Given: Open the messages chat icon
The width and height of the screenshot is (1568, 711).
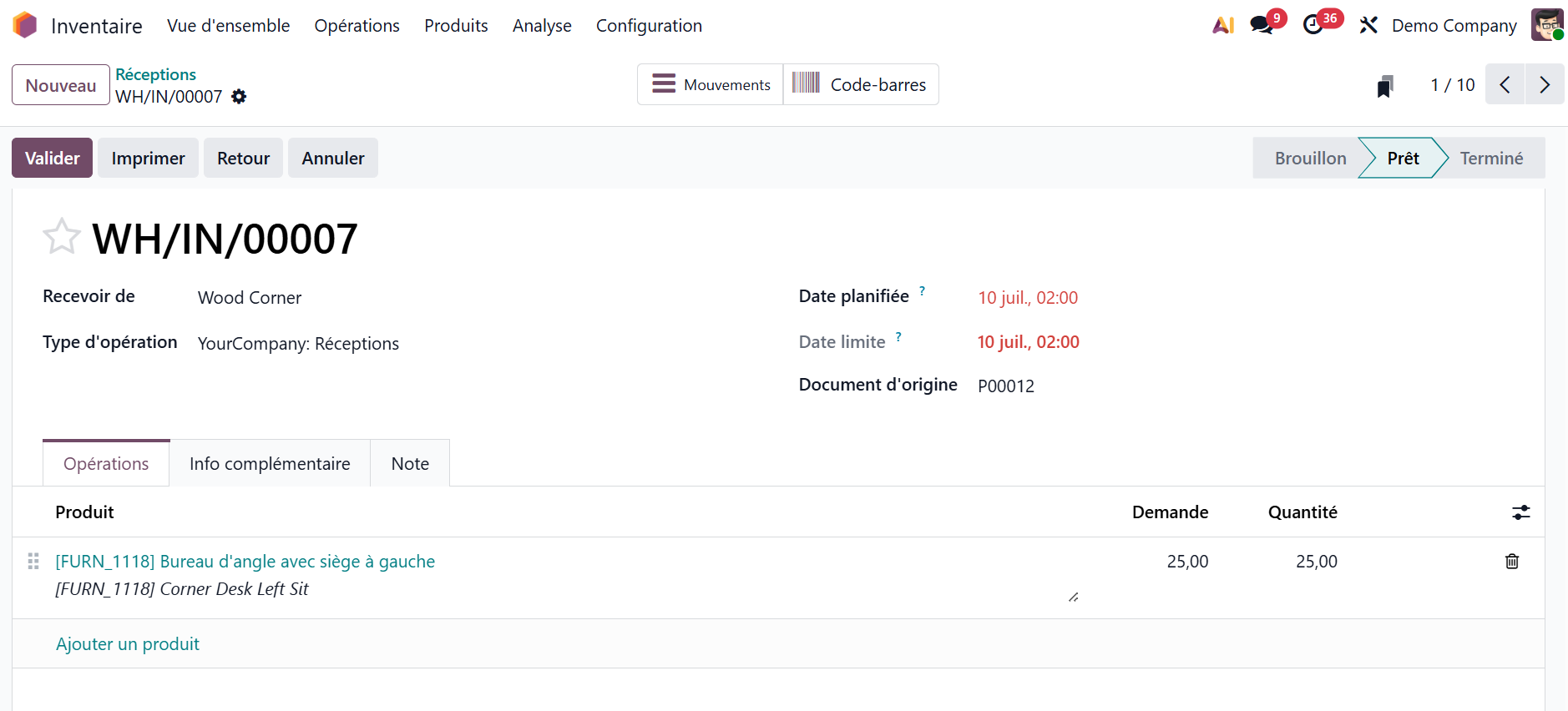Looking at the screenshot, I should pyautogui.click(x=1262, y=25).
